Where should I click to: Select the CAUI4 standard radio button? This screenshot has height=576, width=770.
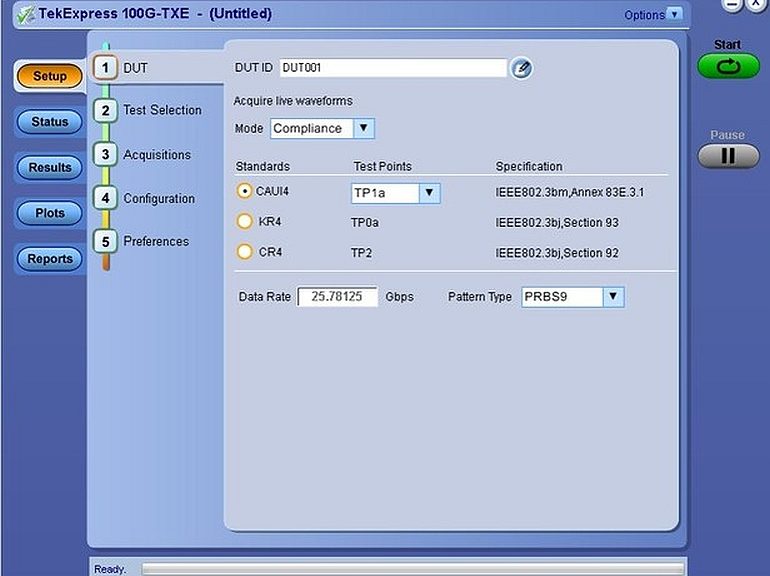pos(244,191)
